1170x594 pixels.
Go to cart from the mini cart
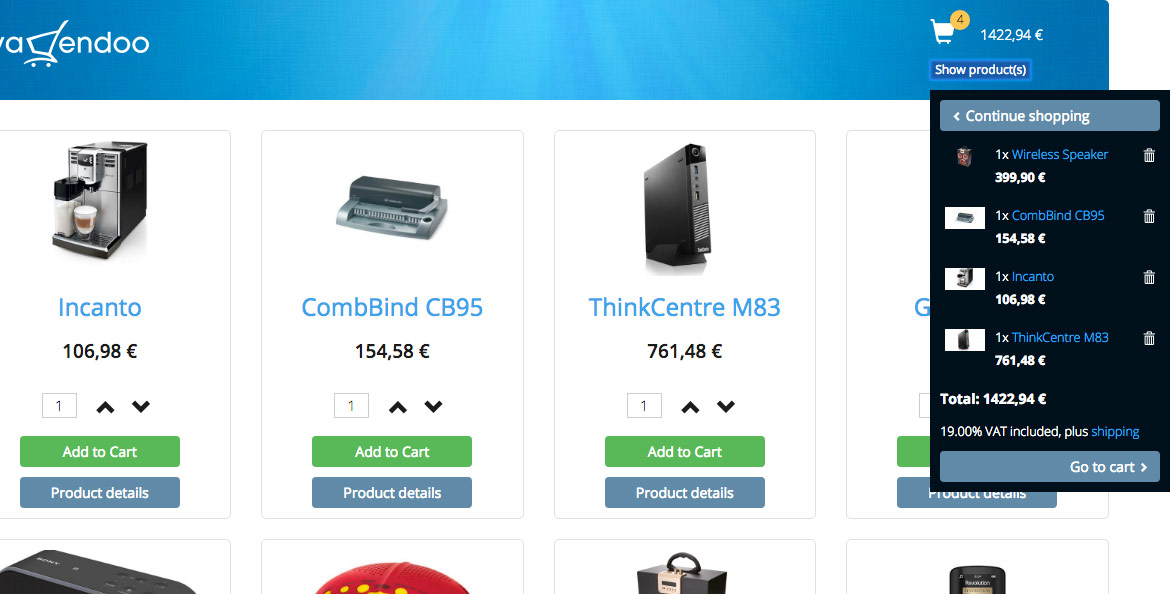[1050, 466]
